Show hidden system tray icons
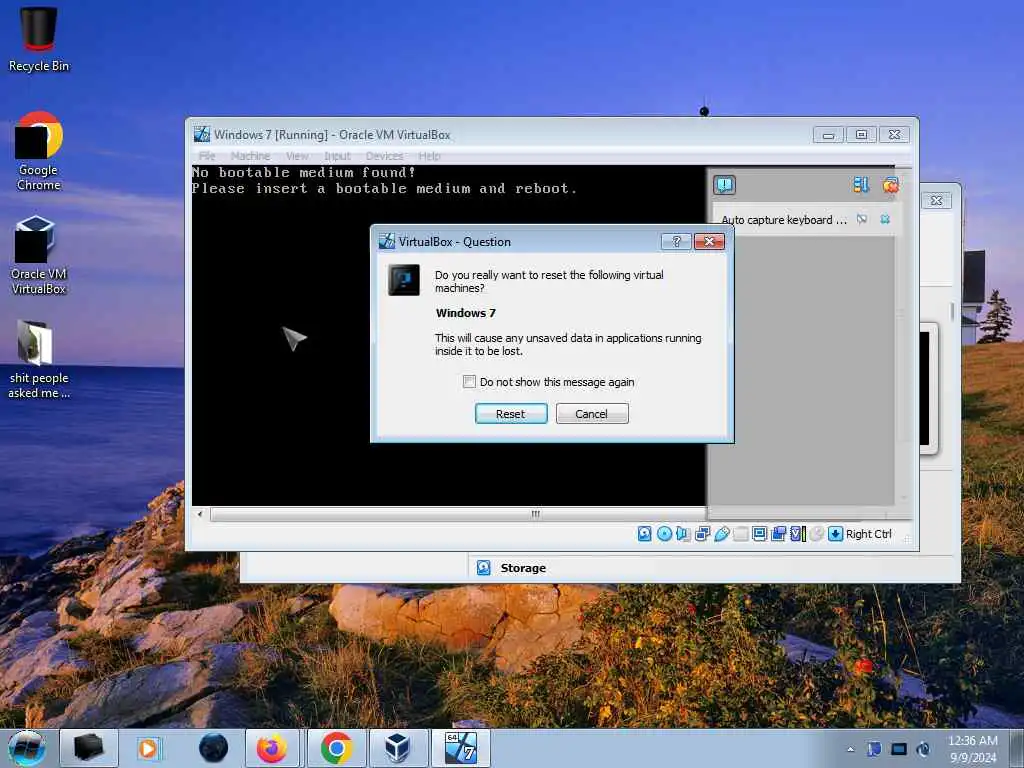 coord(850,749)
